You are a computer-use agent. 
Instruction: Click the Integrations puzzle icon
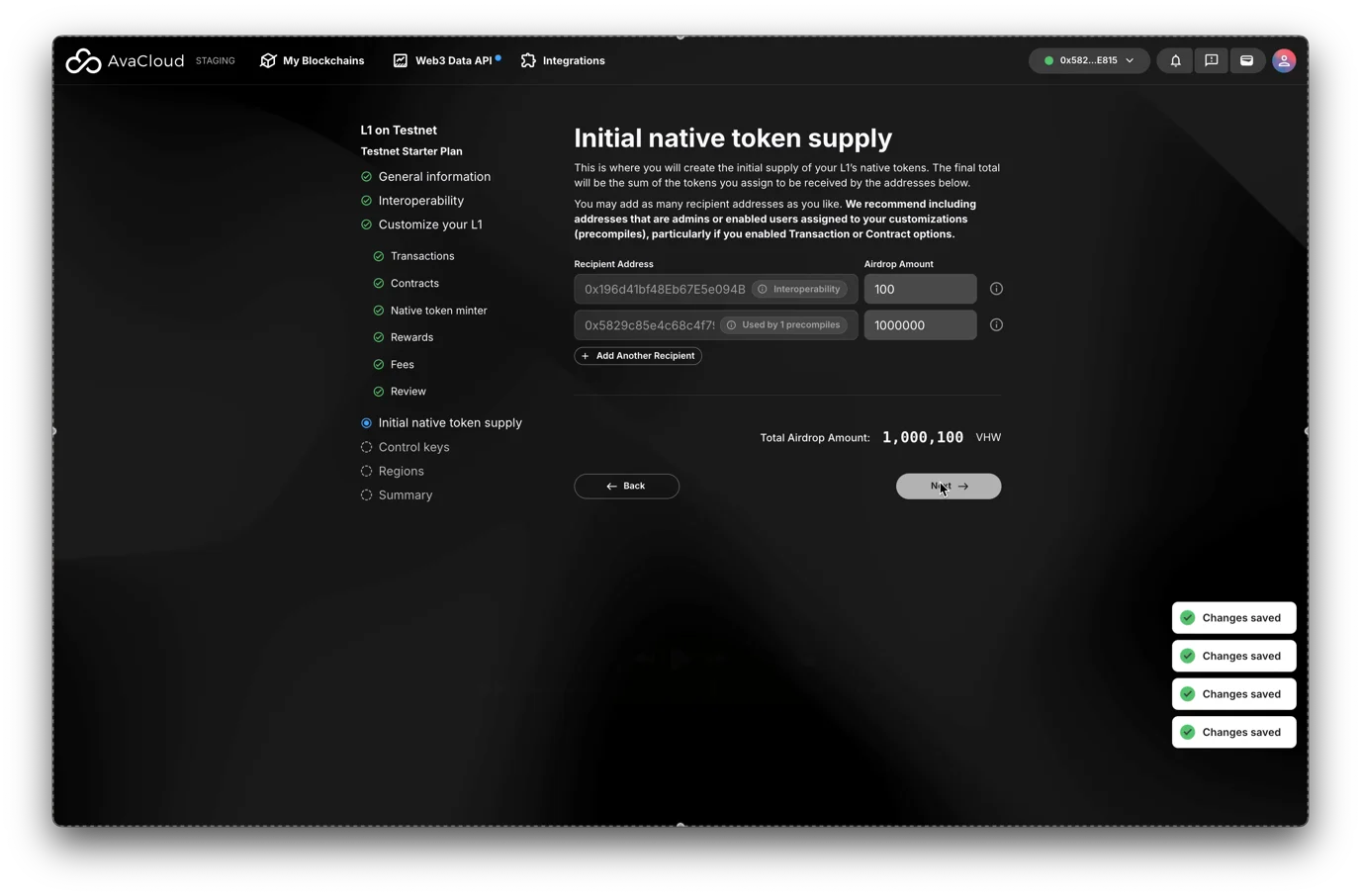(x=528, y=60)
